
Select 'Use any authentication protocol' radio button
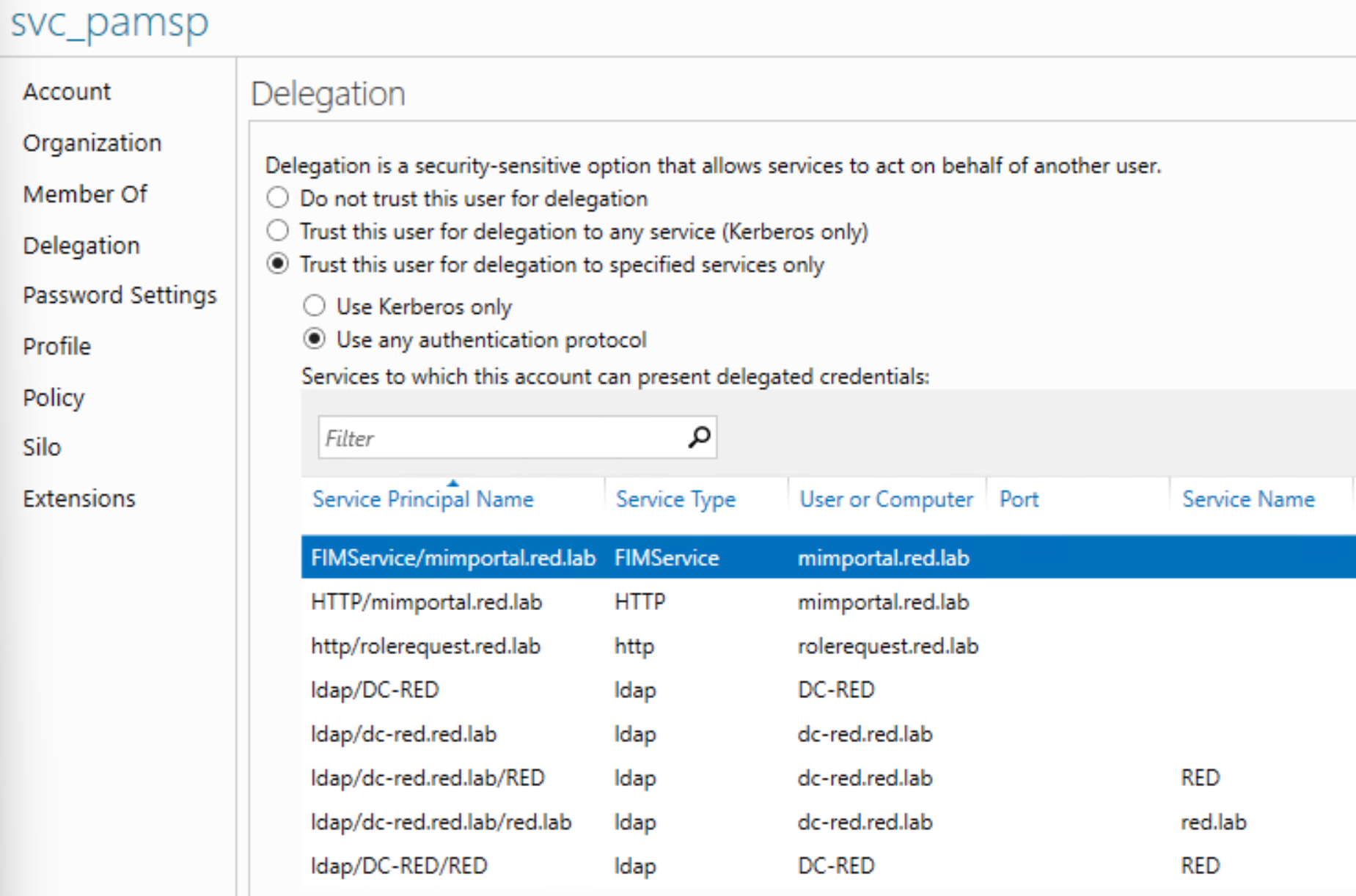pyautogui.click(x=315, y=339)
